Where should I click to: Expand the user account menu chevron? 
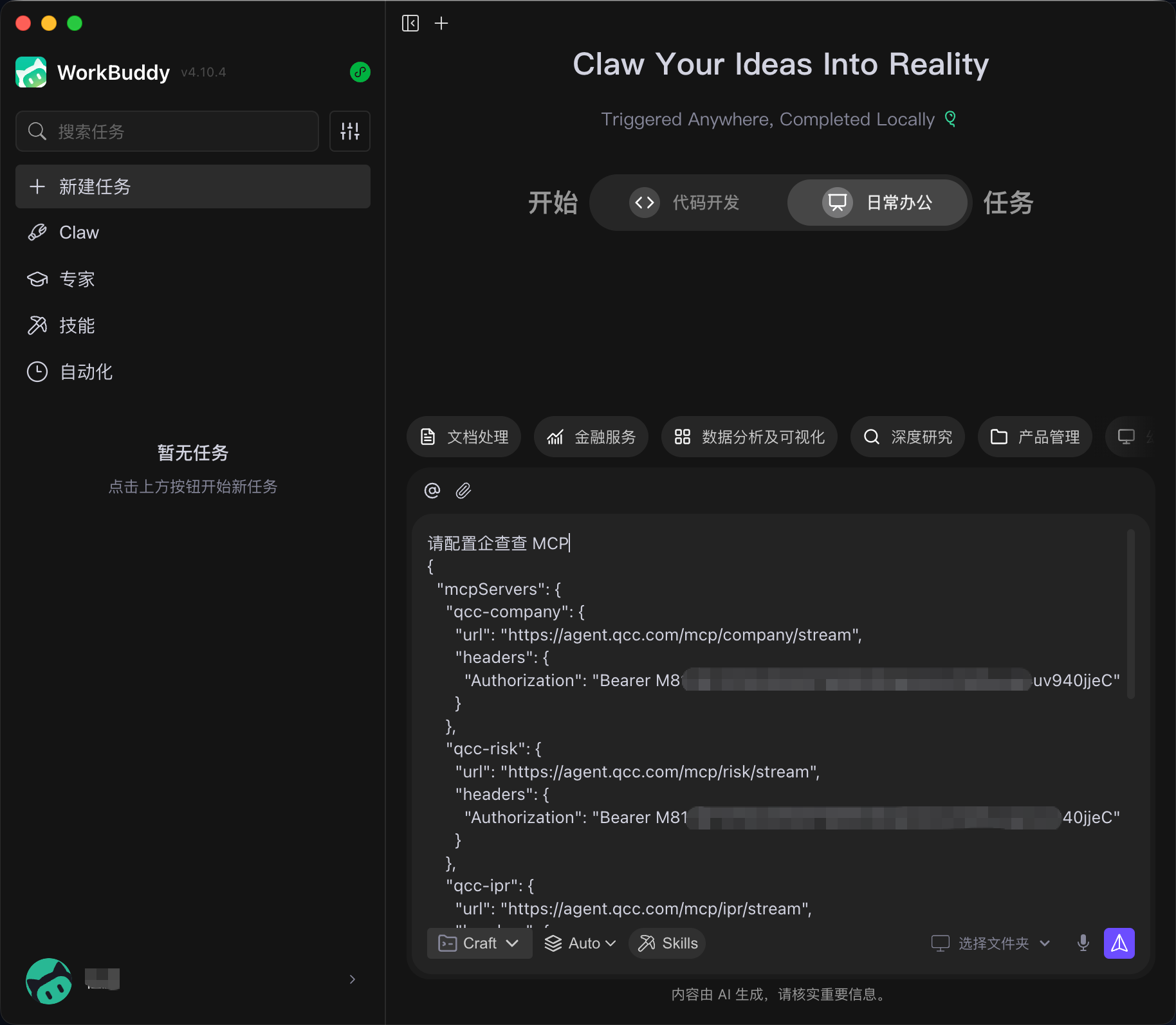352,979
